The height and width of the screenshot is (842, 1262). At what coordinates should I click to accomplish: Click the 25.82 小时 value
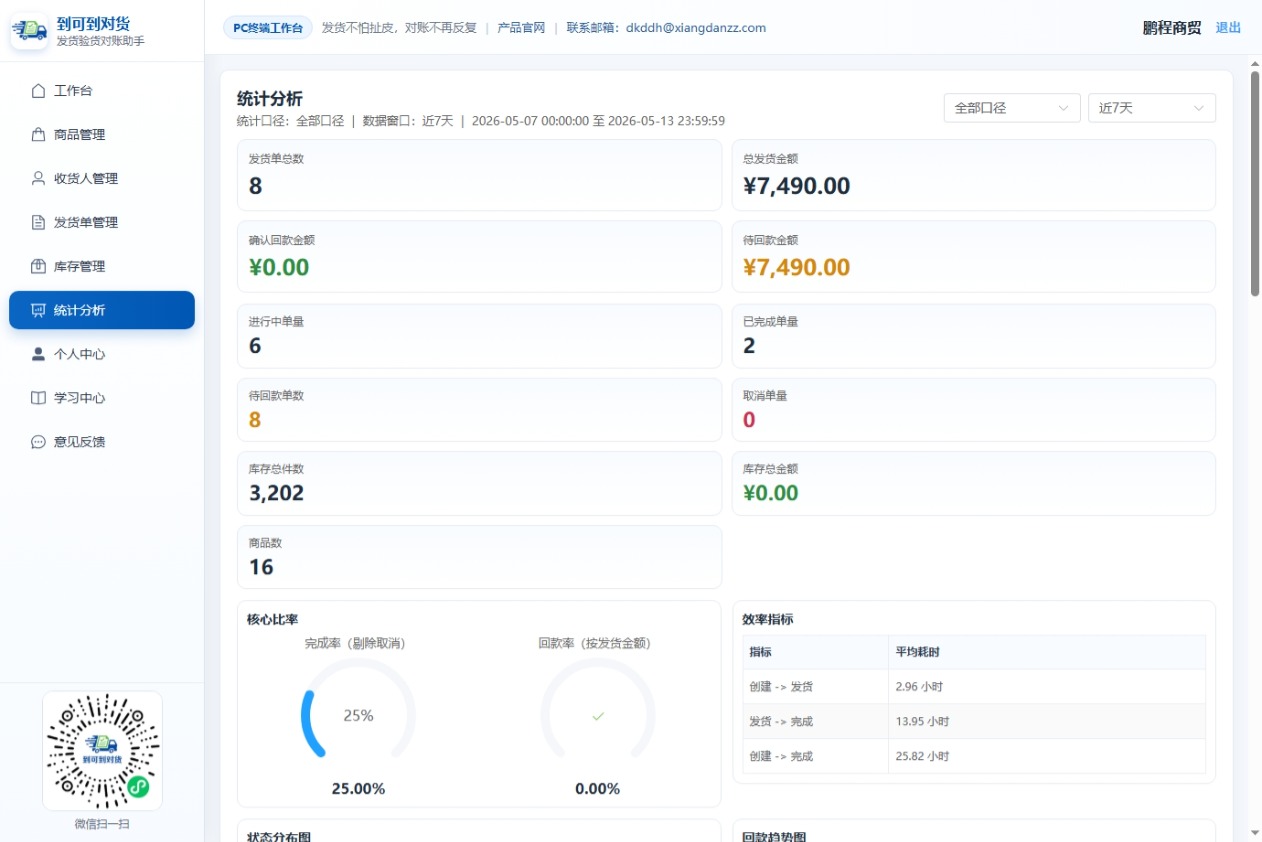pyautogui.click(x=922, y=756)
